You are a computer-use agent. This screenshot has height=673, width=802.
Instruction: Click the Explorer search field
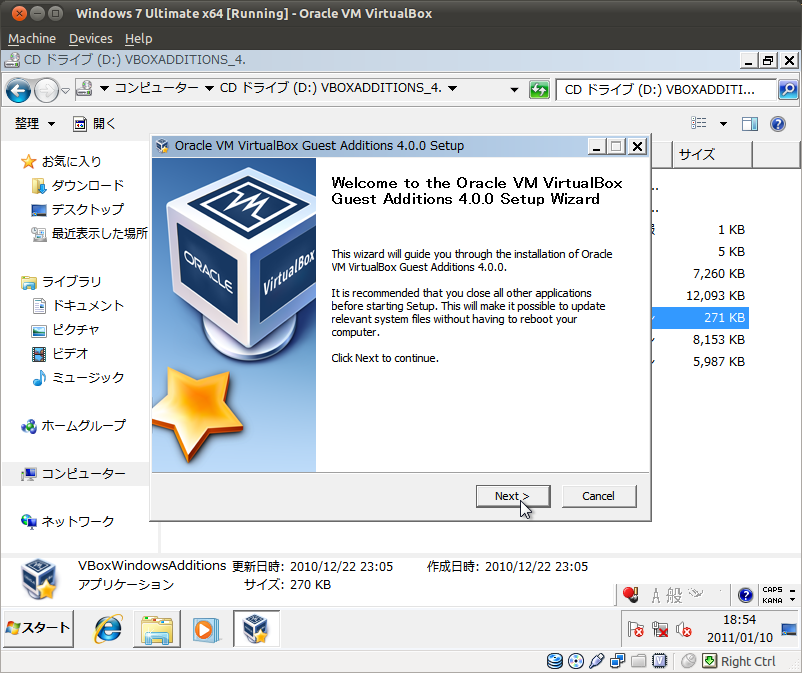666,90
